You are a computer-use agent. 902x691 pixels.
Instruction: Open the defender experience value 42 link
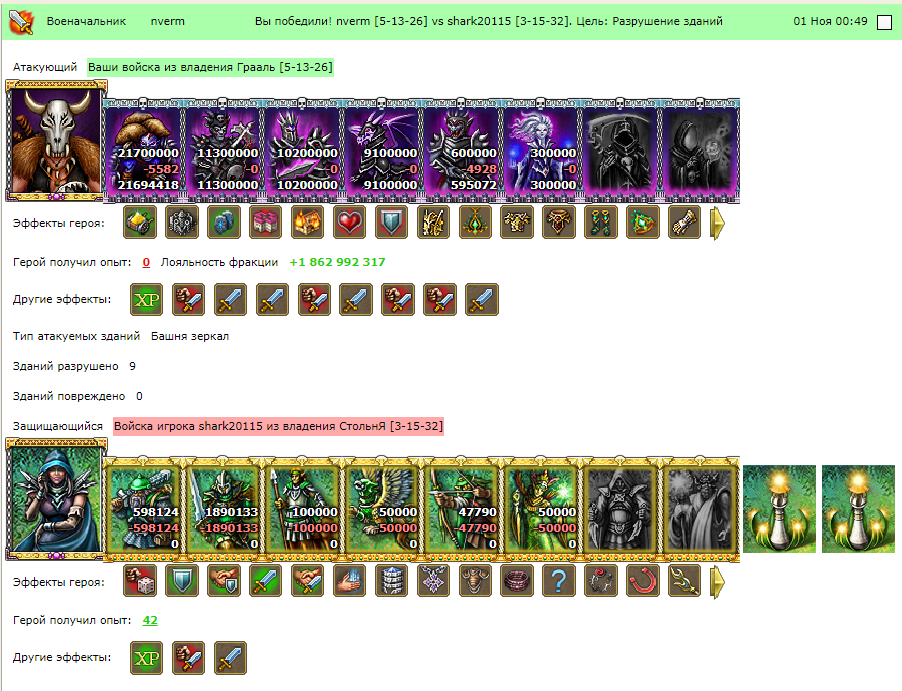150,620
